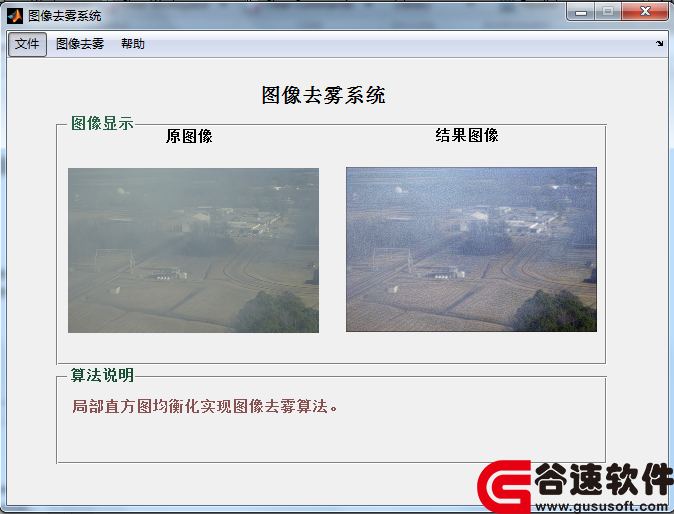
Task: Open the 文件 menu
Action: tap(27, 44)
